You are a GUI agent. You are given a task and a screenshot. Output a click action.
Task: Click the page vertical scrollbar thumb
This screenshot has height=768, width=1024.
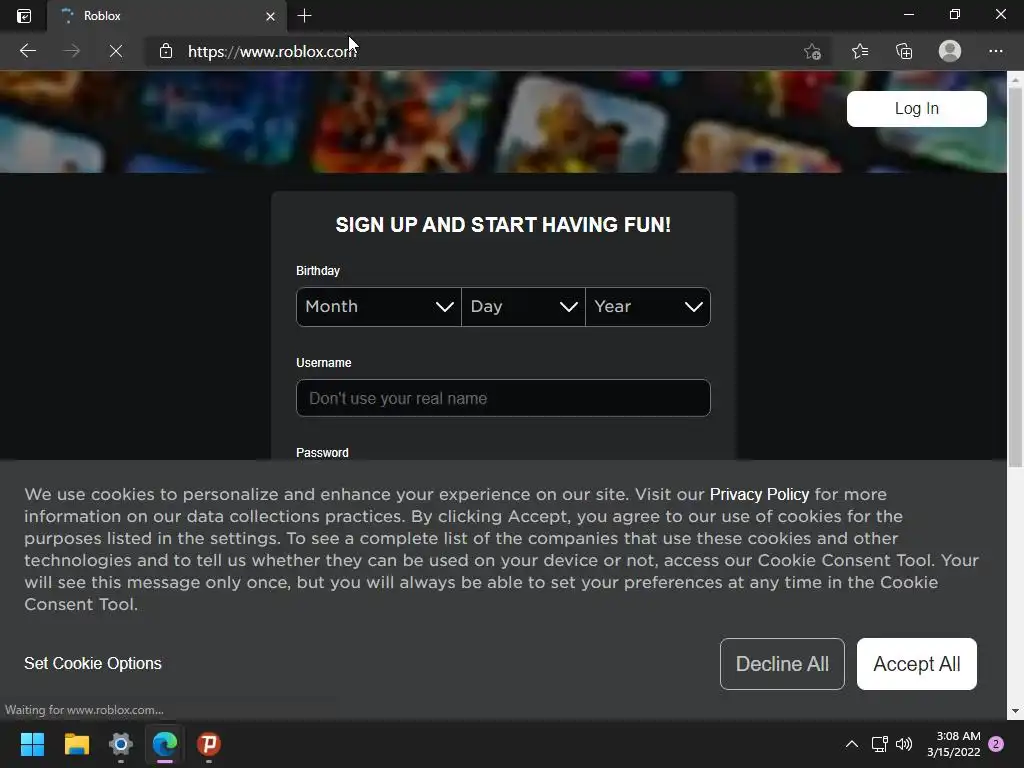(1015, 278)
